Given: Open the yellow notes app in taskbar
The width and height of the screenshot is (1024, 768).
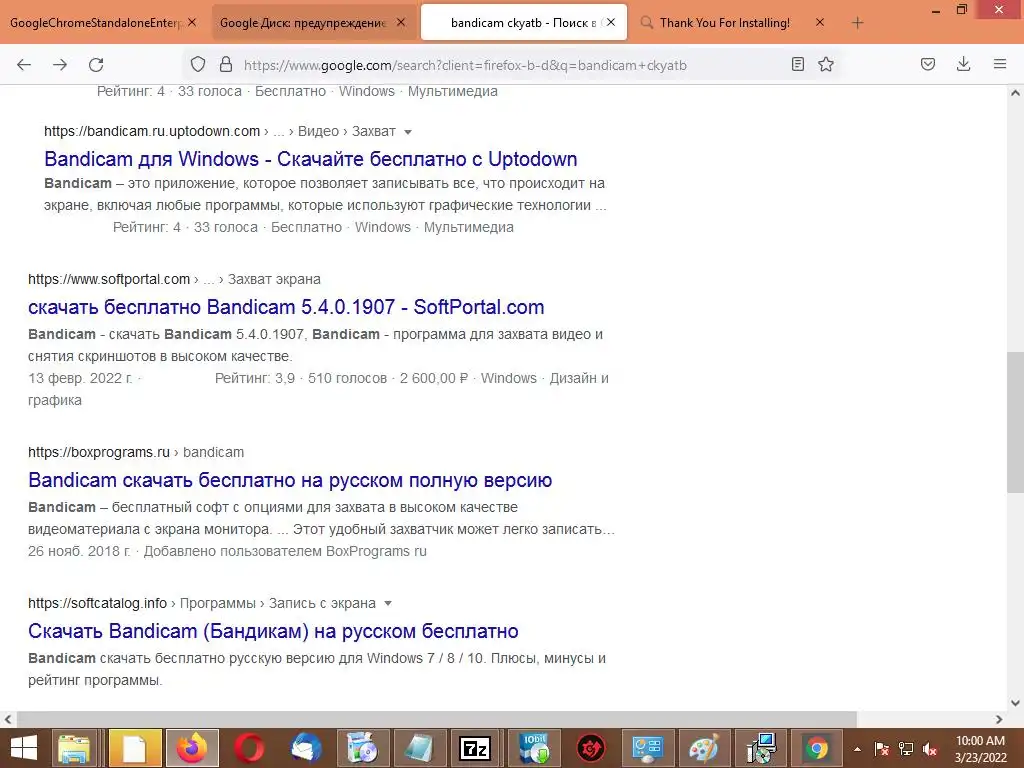Looking at the screenshot, I should point(134,748).
